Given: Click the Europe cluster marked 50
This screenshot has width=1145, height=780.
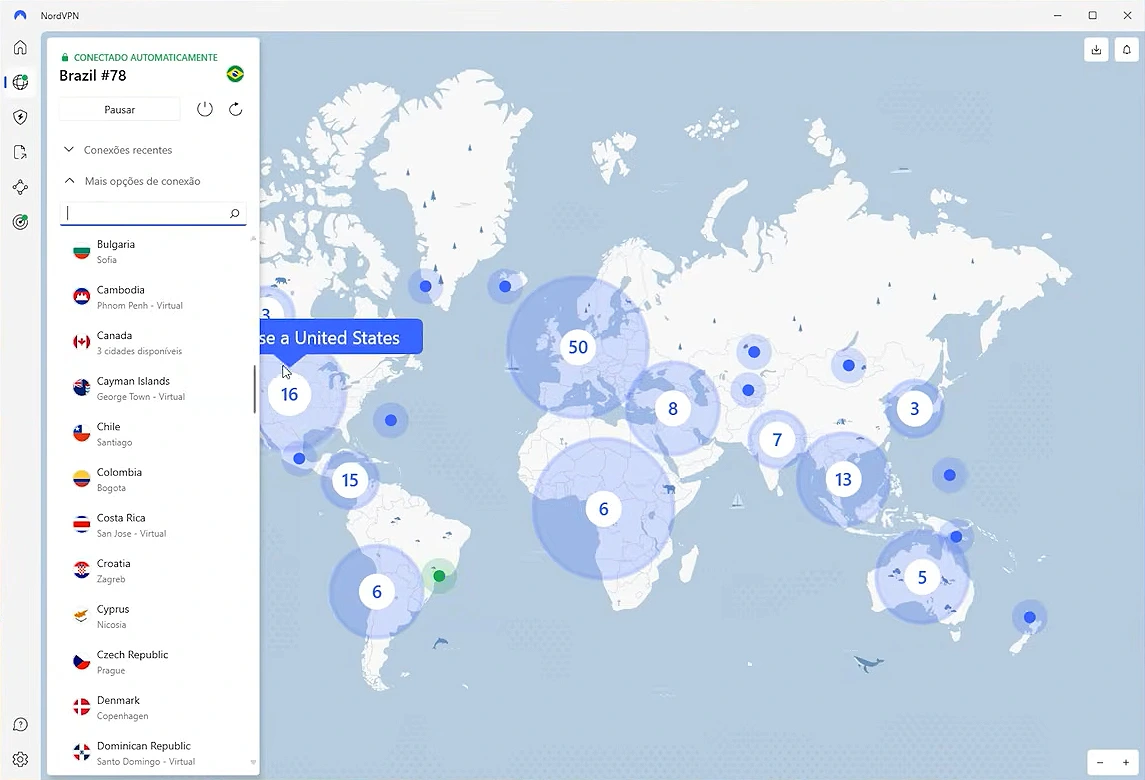Looking at the screenshot, I should 578,347.
